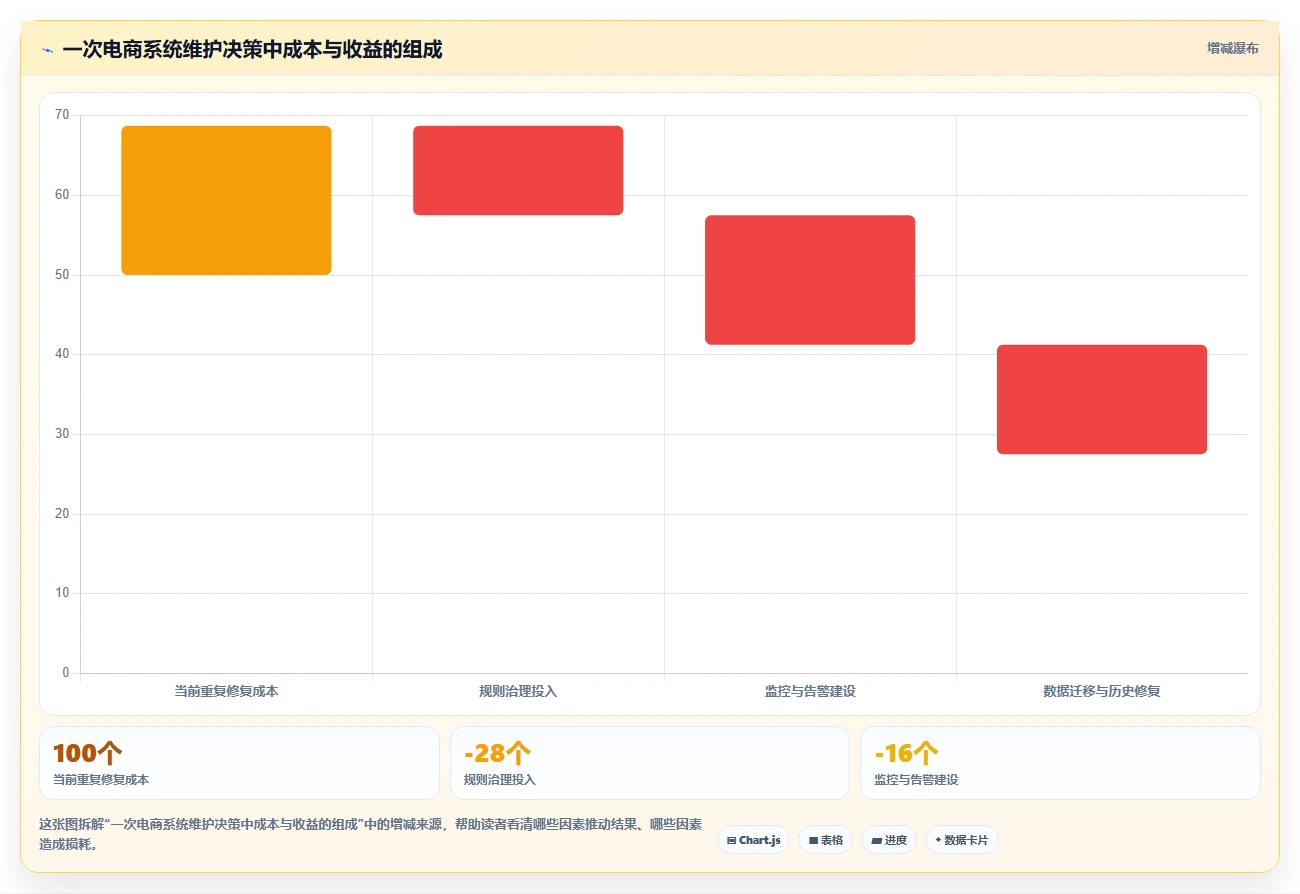This screenshot has width=1300, height=894.
Task: Click x-axis label 数据迁移与历史修复
Action: click(1102, 691)
